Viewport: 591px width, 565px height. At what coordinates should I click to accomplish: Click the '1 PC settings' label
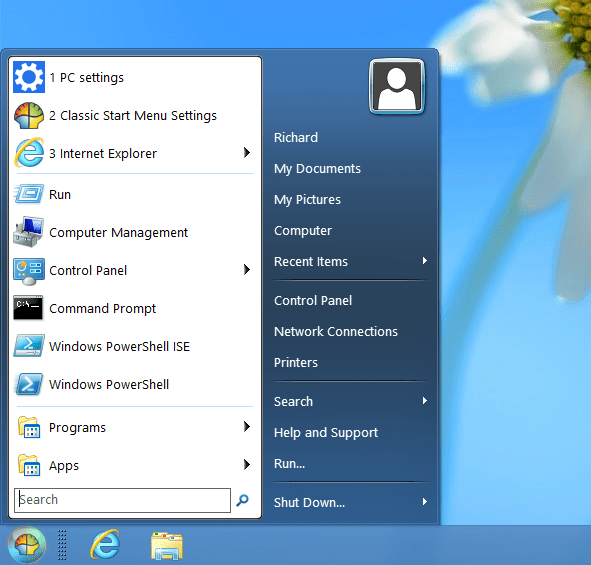click(87, 78)
